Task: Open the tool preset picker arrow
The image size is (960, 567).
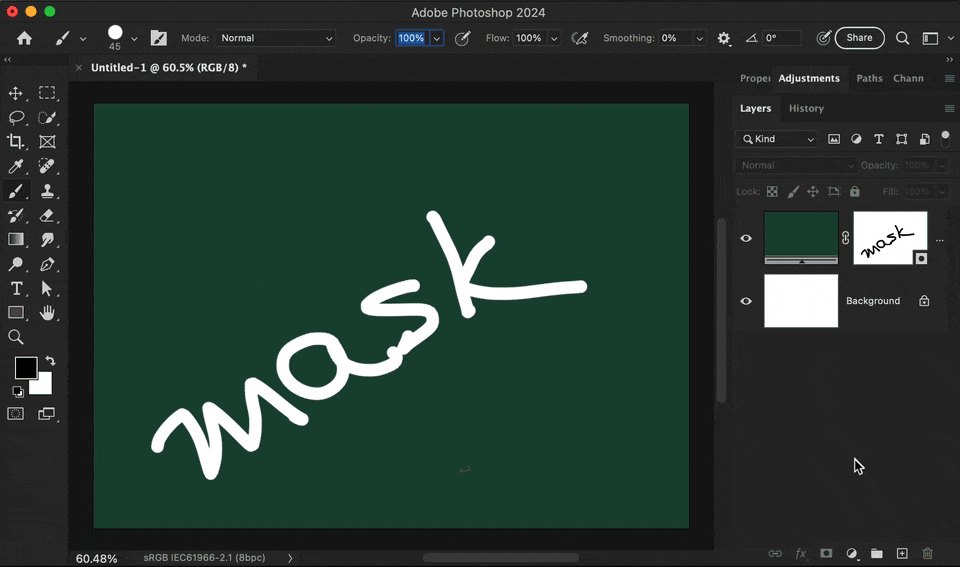Action: click(x=83, y=39)
